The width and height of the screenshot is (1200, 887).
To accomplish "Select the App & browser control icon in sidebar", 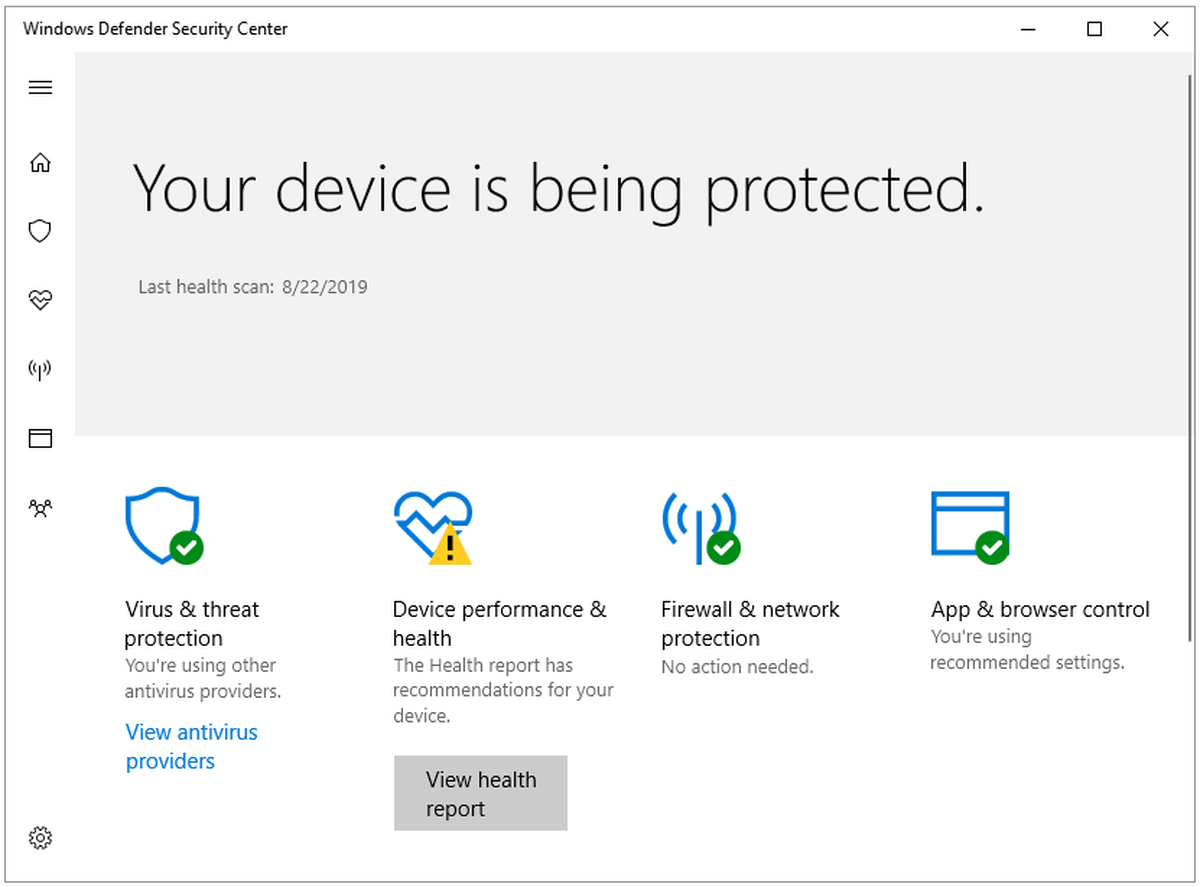I will 40,438.
